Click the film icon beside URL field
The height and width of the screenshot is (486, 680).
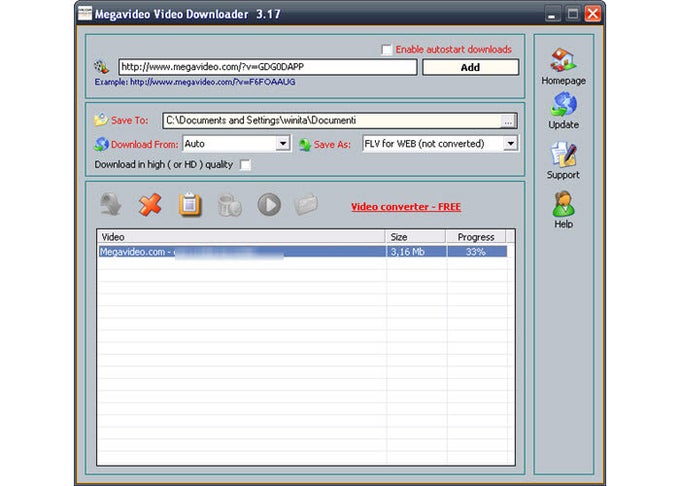tap(101, 67)
